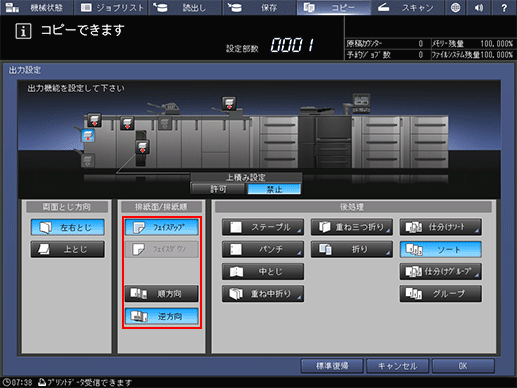Image resolution: width=517 pixels, height=388 pixels.
Task: Select the highlighted blue output tray icon
Action: click(88, 136)
